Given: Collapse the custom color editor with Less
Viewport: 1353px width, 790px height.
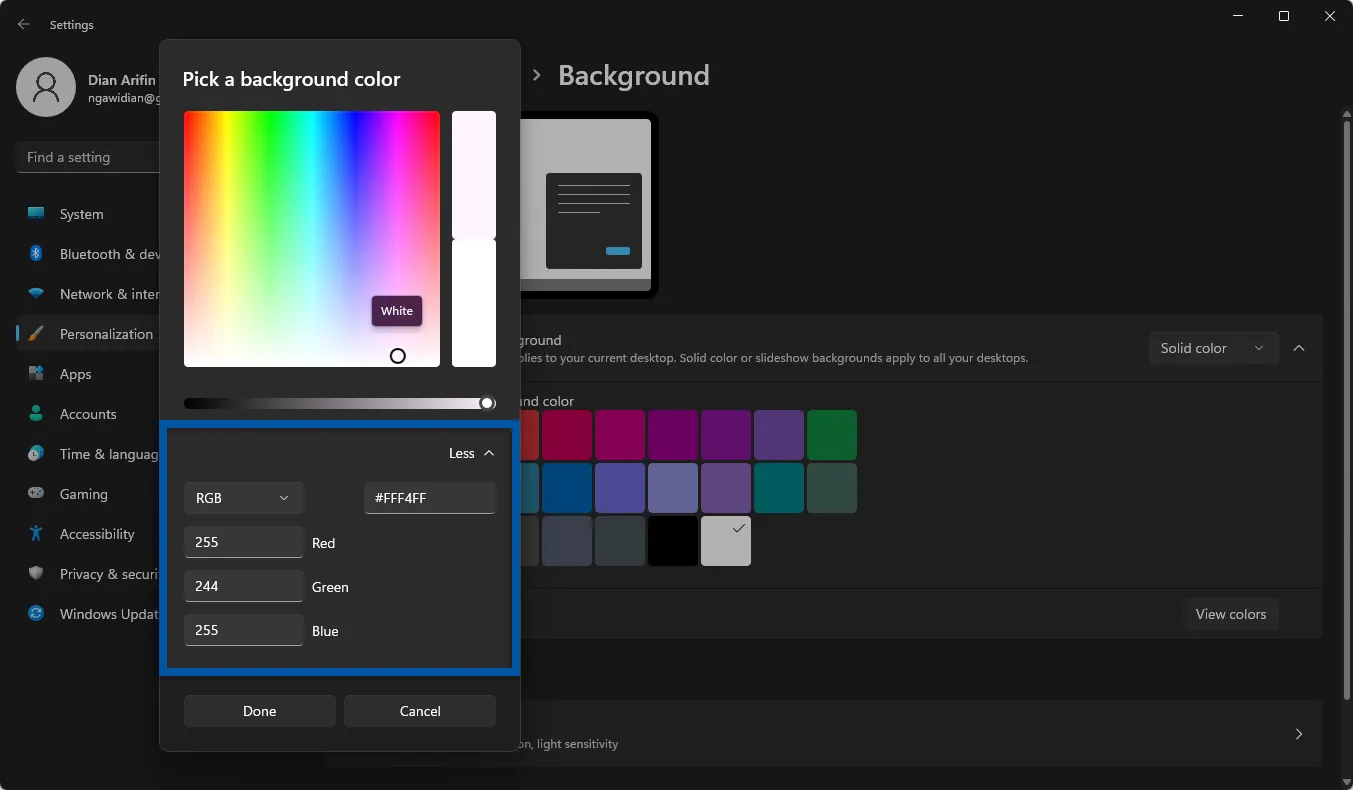Looking at the screenshot, I should pos(470,453).
